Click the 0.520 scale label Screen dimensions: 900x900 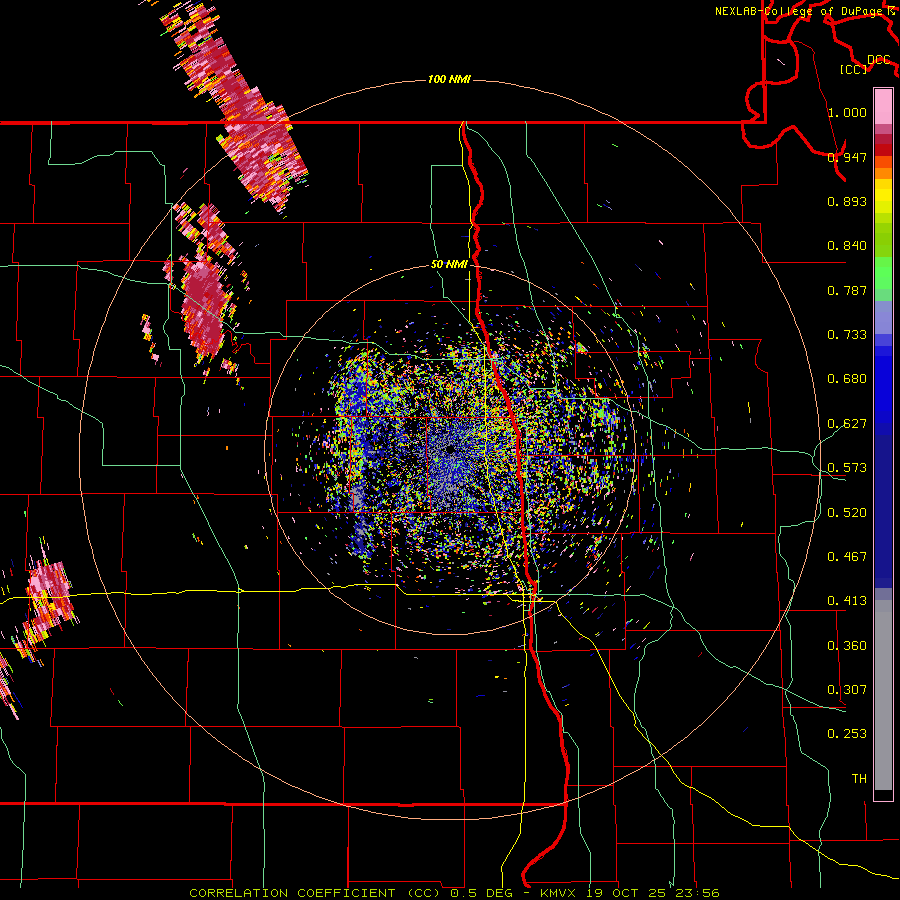(x=847, y=512)
